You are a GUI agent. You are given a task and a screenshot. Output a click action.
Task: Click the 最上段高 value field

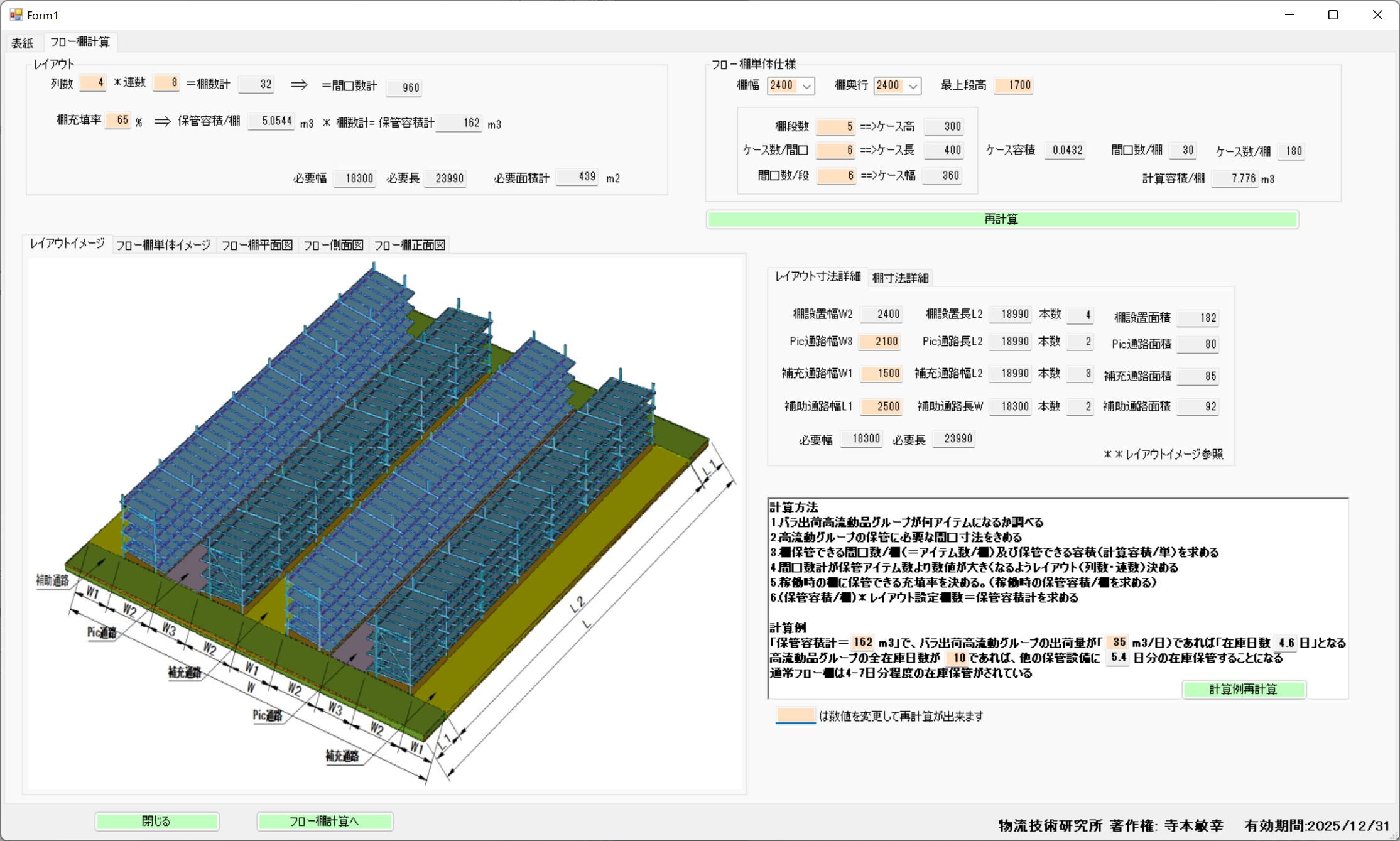(x=1013, y=85)
